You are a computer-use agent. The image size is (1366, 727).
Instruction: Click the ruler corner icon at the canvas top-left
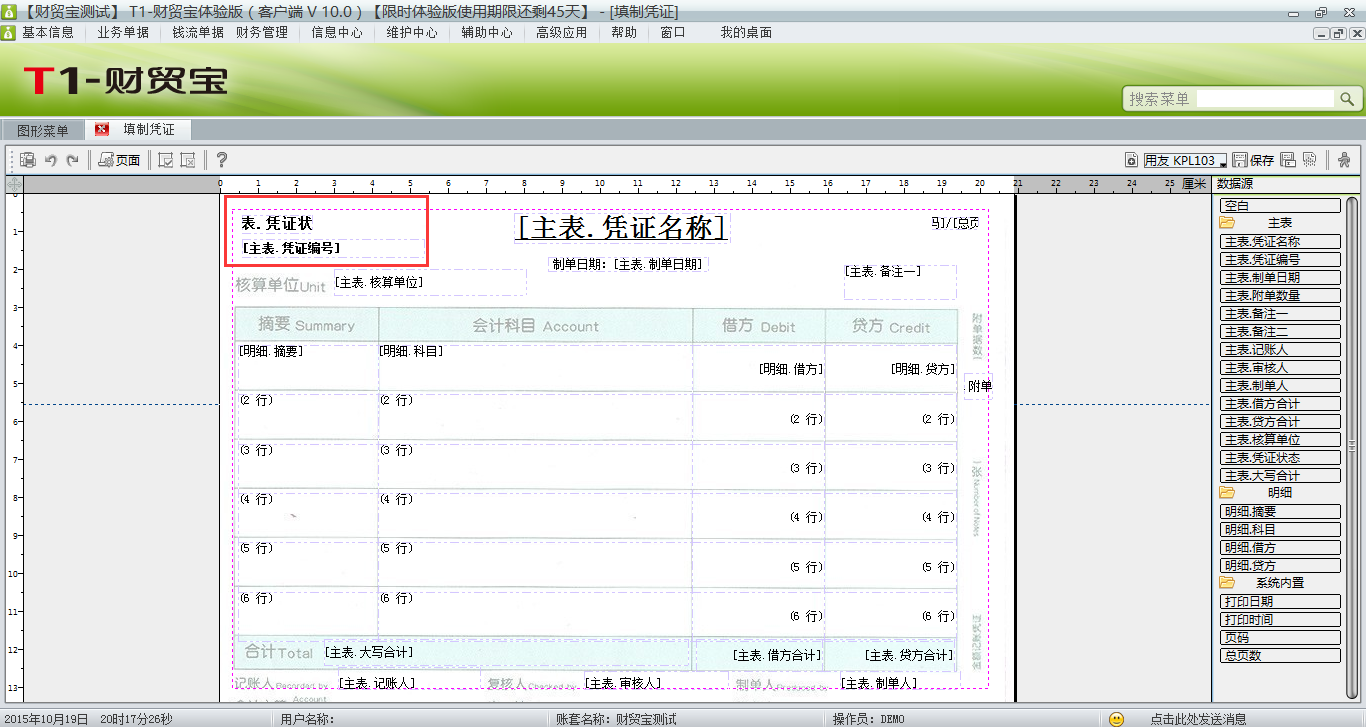[14, 185]
